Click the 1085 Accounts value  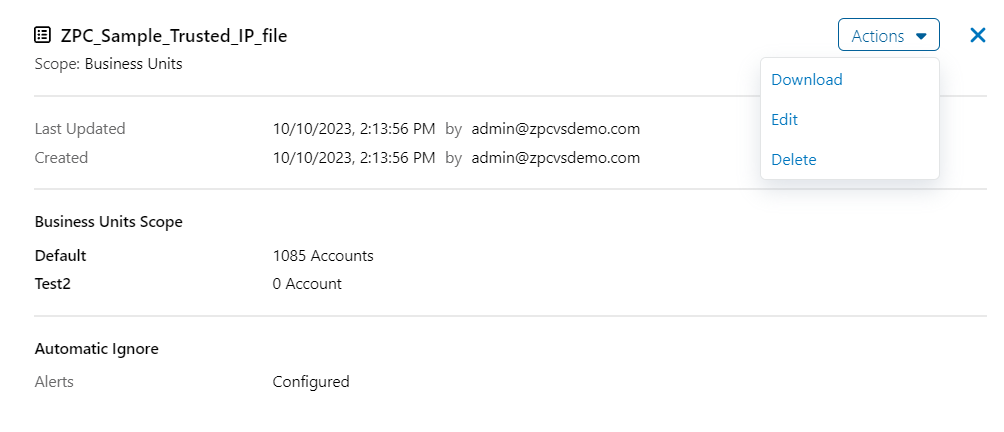click(322, 255)
